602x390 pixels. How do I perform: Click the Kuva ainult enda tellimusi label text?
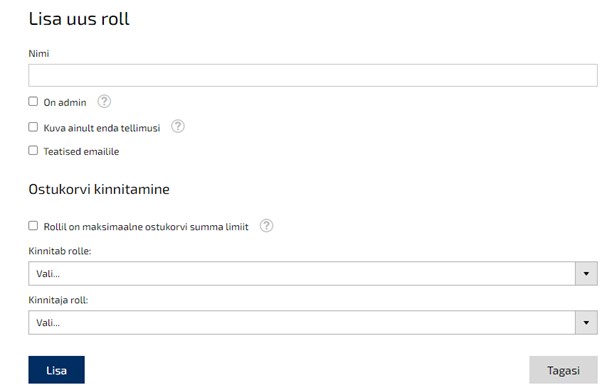[x=102, y=128]
